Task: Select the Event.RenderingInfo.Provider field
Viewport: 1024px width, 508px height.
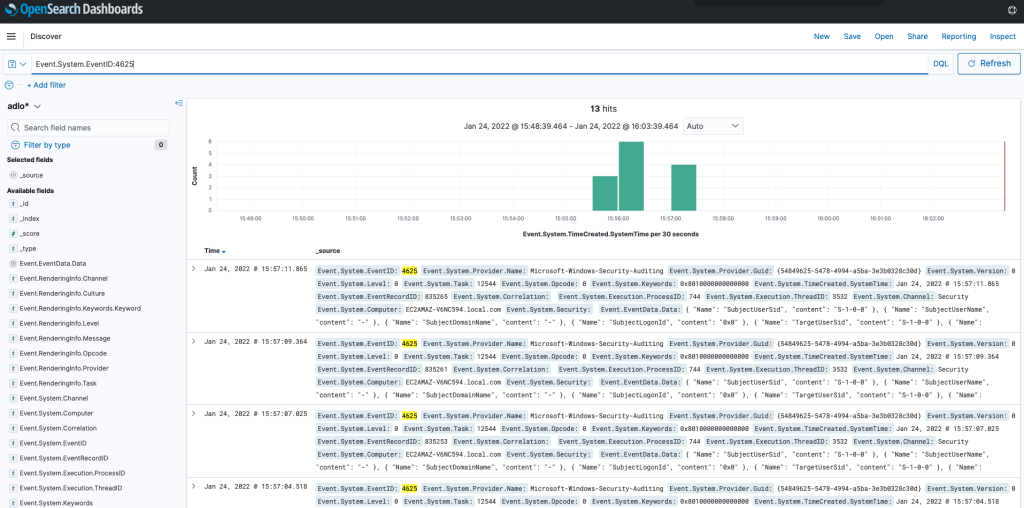Action: click(x=64, y=368)
